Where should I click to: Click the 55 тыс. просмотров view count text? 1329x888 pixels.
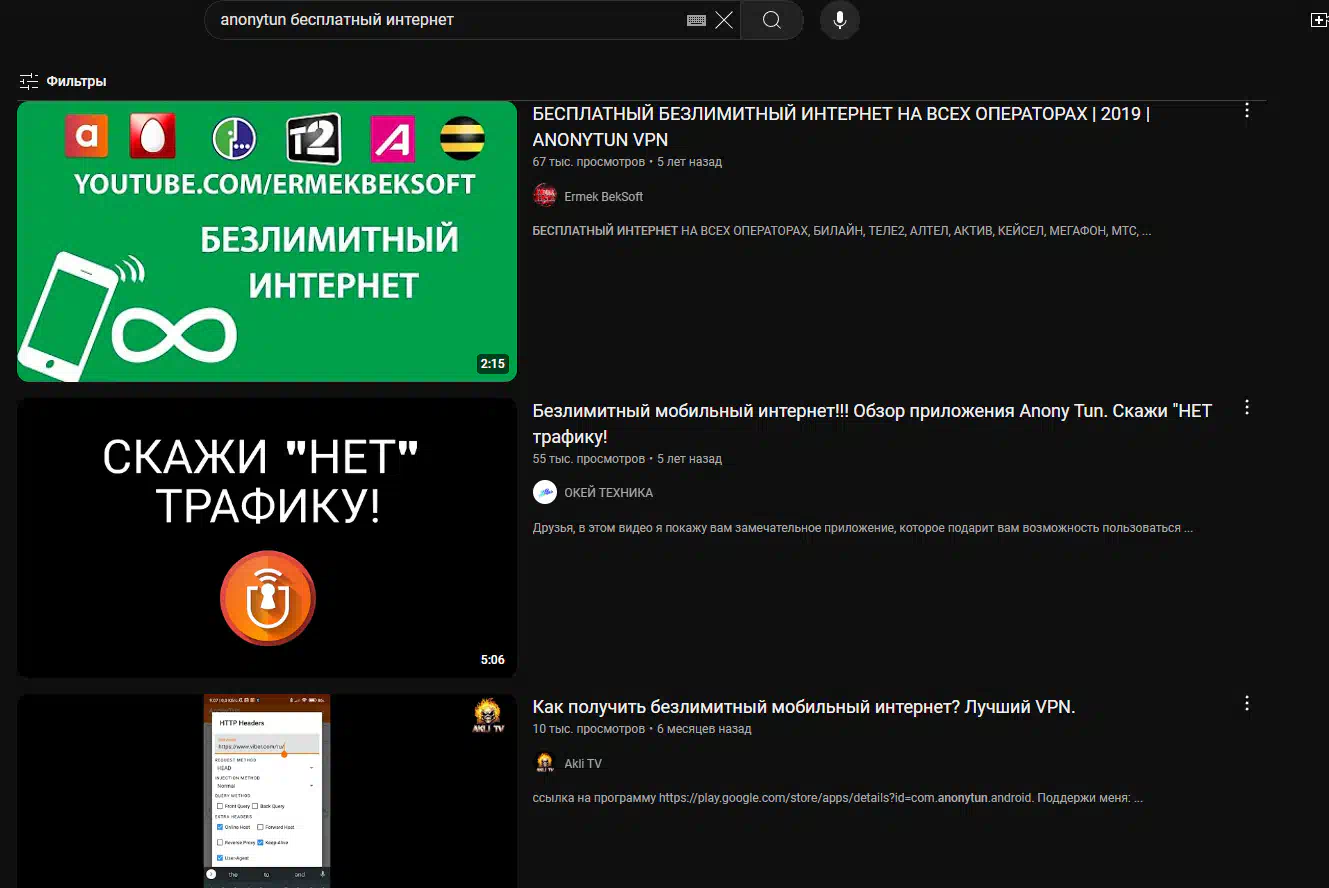tap(589, 459)
